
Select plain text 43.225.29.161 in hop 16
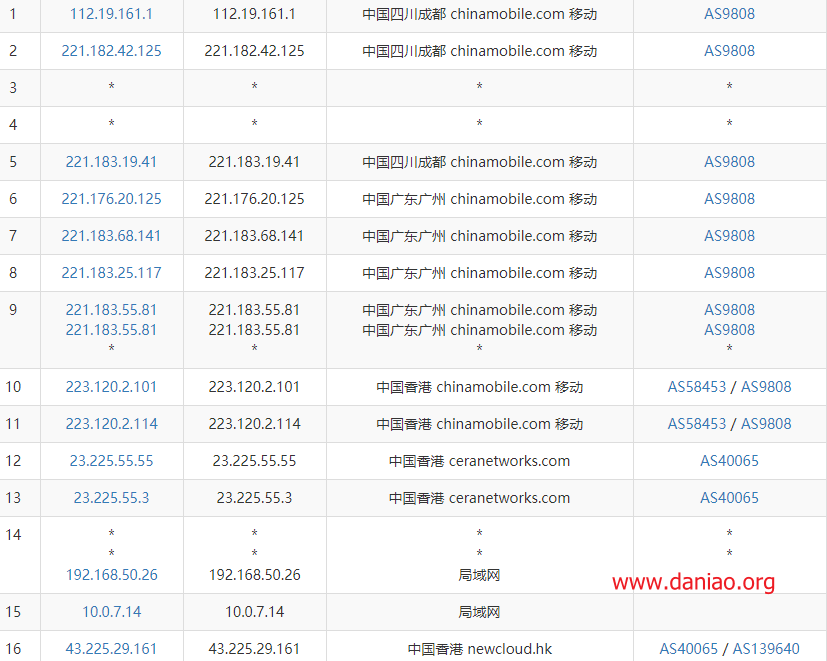[254, 649]
